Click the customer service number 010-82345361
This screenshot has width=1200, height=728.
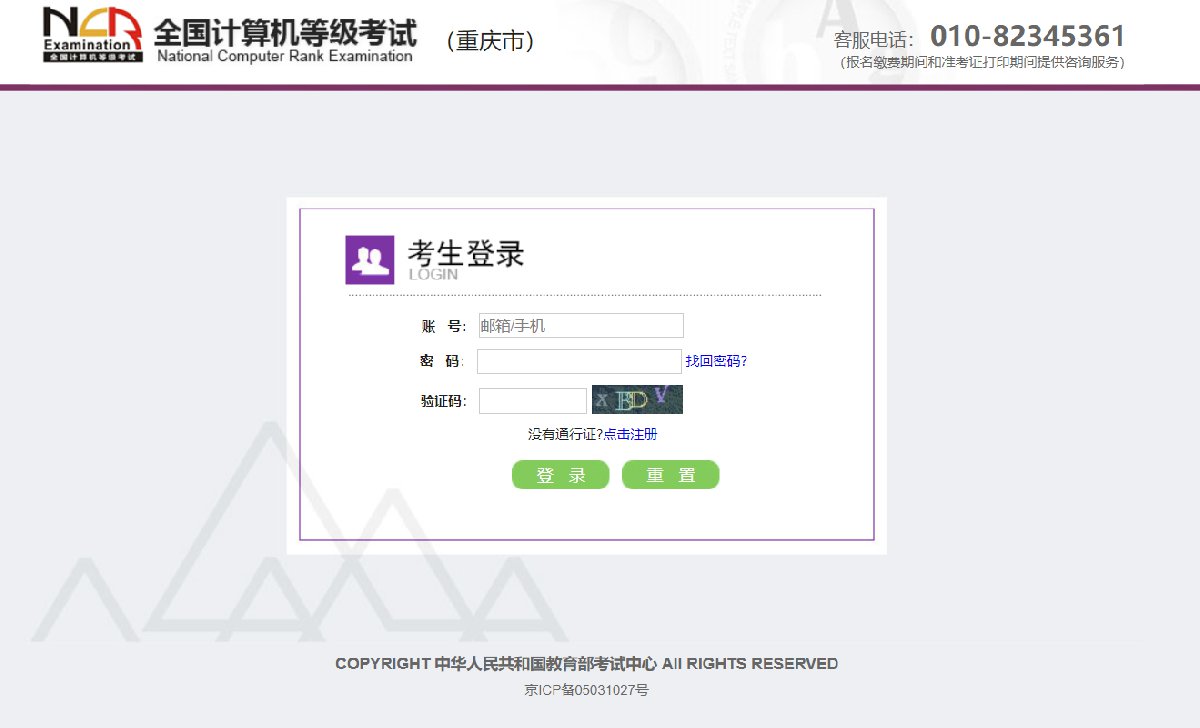pos(1027,37)
